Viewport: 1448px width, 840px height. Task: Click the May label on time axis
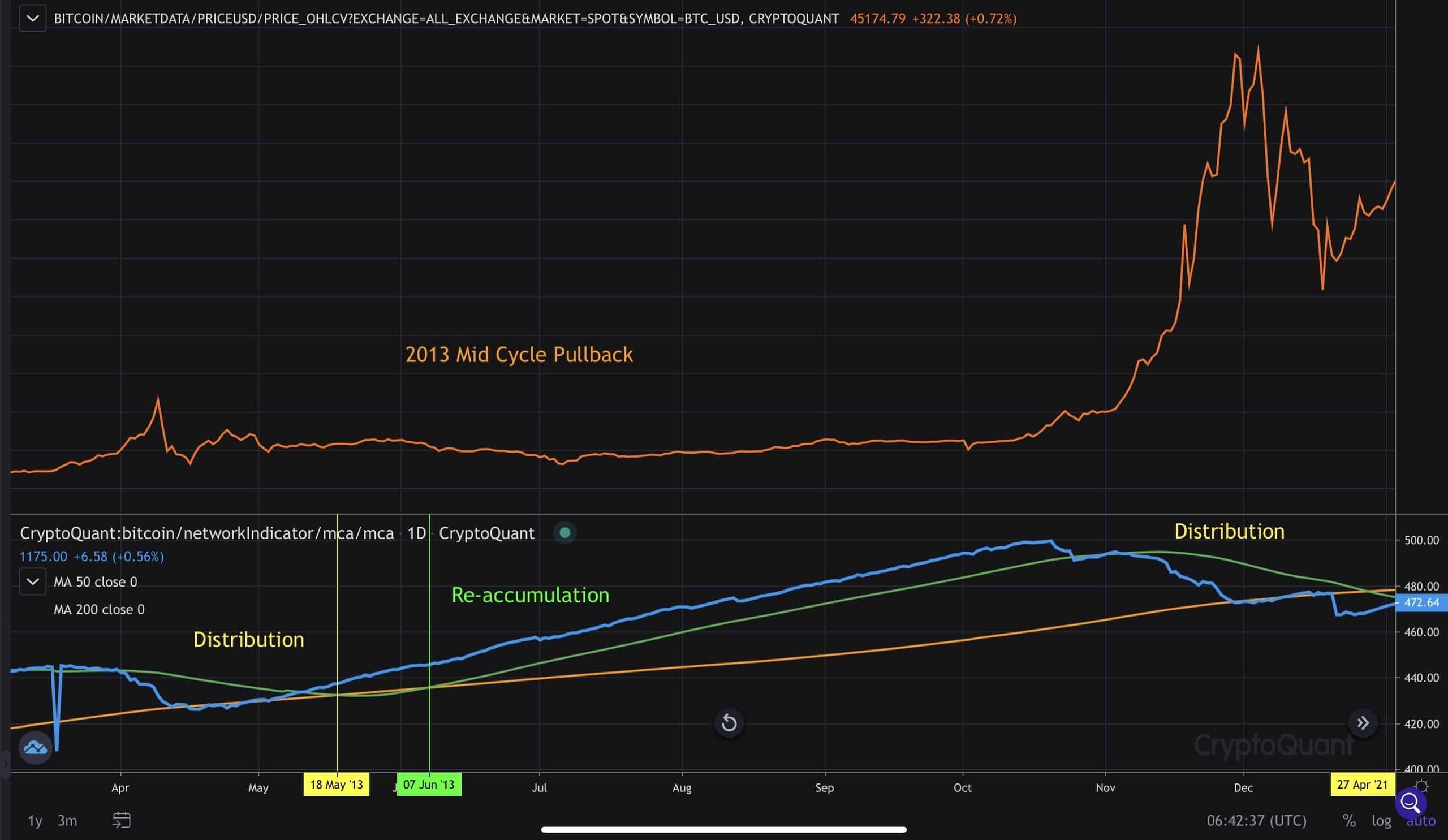[x=258, y=788]
